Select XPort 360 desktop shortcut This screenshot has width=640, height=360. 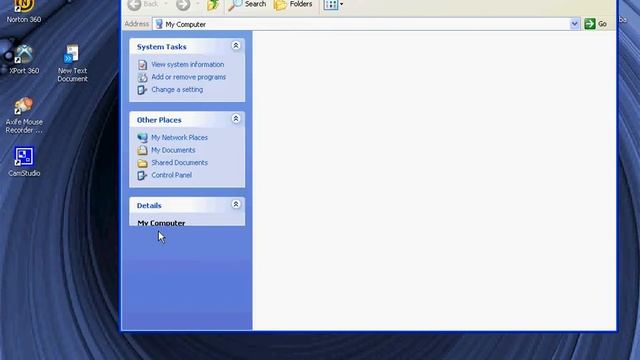point(24,60)
